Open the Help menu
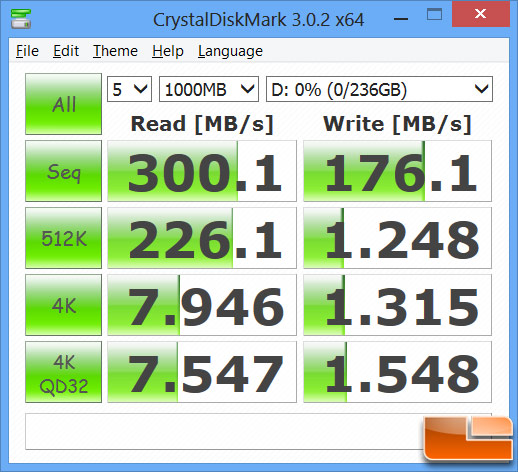The image size is (518, 472). click(x=168, y=51)
